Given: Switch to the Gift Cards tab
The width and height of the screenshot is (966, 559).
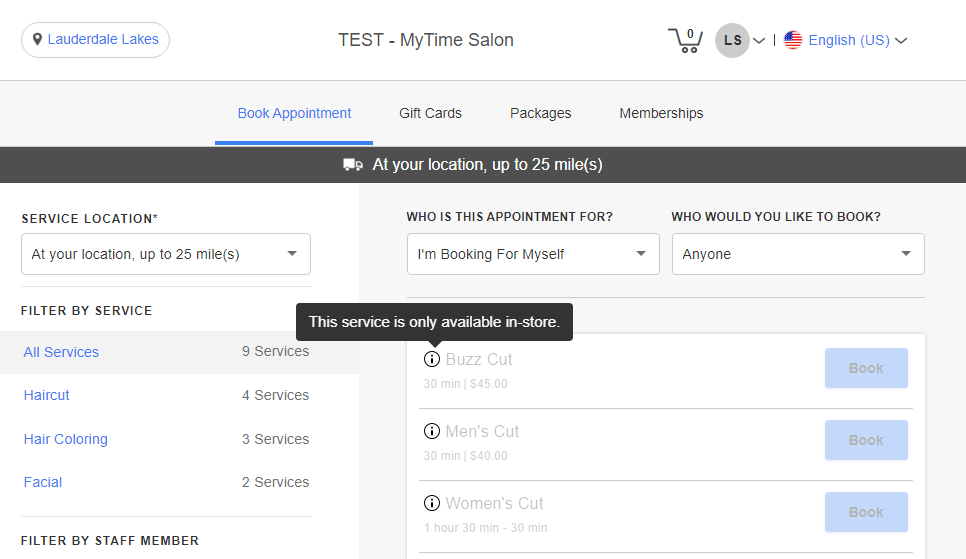Looking at the screenshot, I should [430, 113].
